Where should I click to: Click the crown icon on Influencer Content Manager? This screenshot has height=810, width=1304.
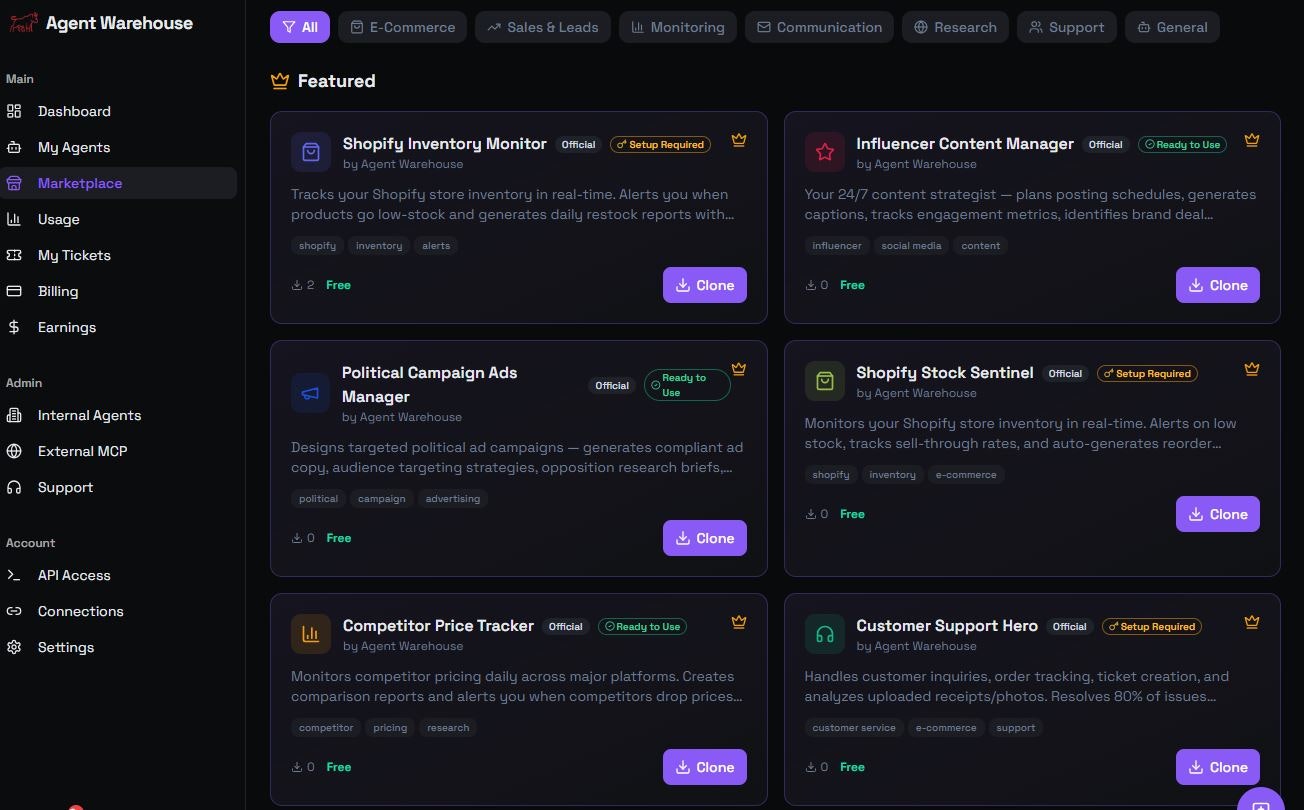pos(1252,141)
